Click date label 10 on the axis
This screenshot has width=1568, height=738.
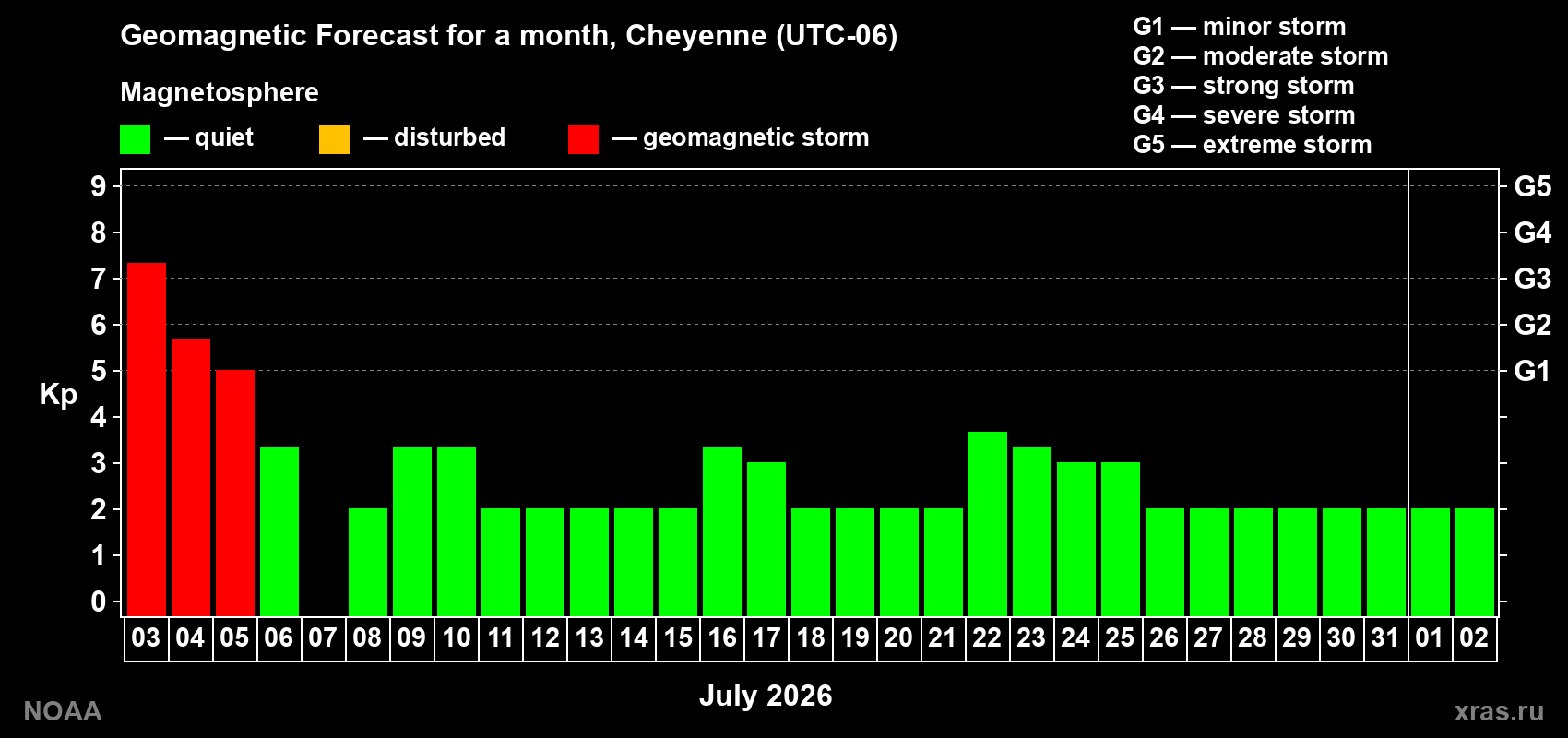click(457, 637)
